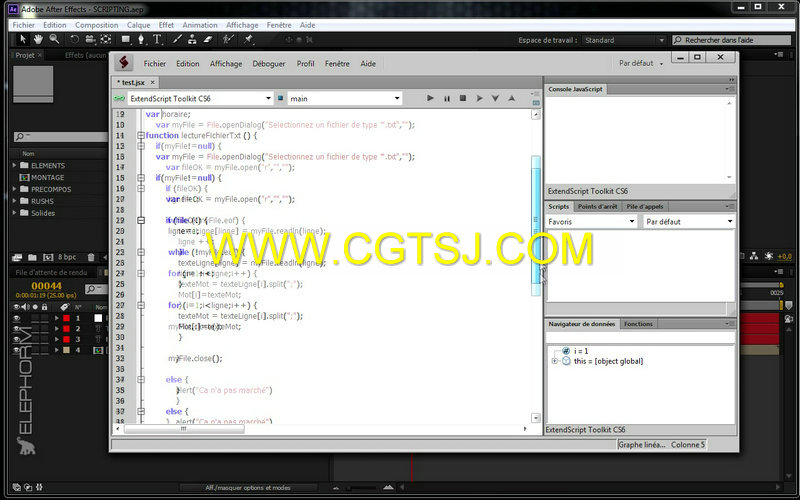The height and width of the screenshot is (500, 800).
Task: Click the Step Into debug button
Action: [x=495, y=98]
